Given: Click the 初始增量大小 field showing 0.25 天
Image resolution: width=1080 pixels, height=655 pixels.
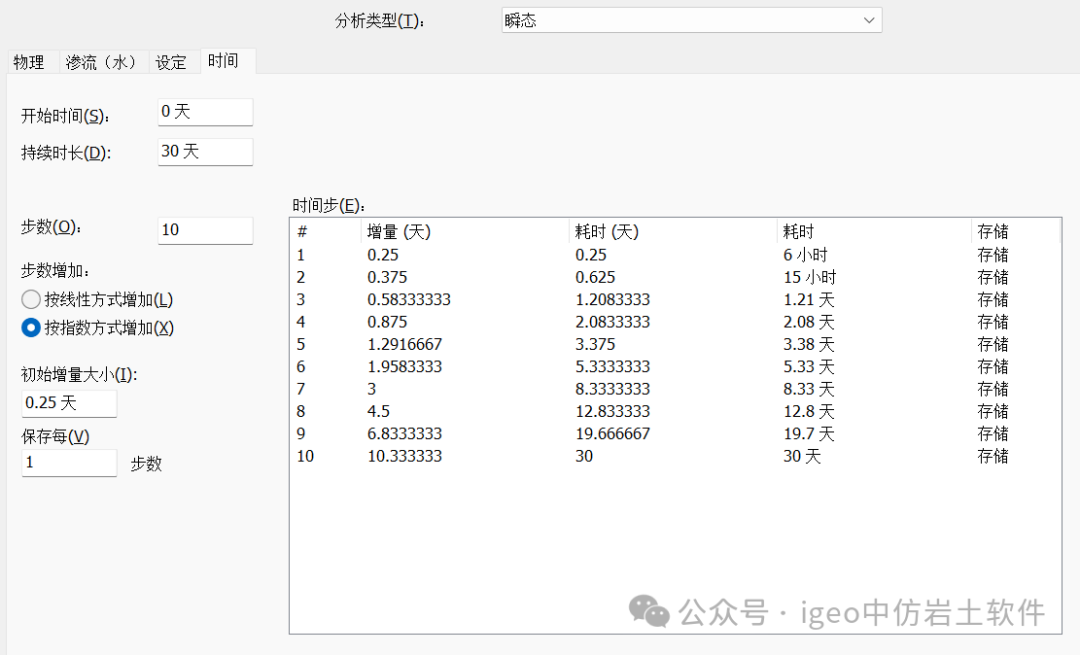Looking at the screenshot, I should coord(69,403).
